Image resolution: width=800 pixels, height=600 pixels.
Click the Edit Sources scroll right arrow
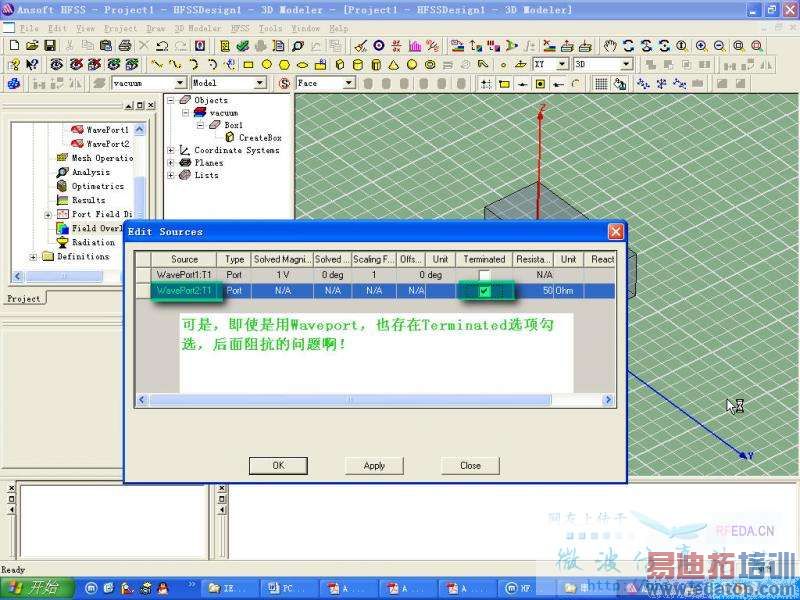click(x=608, y=400)
